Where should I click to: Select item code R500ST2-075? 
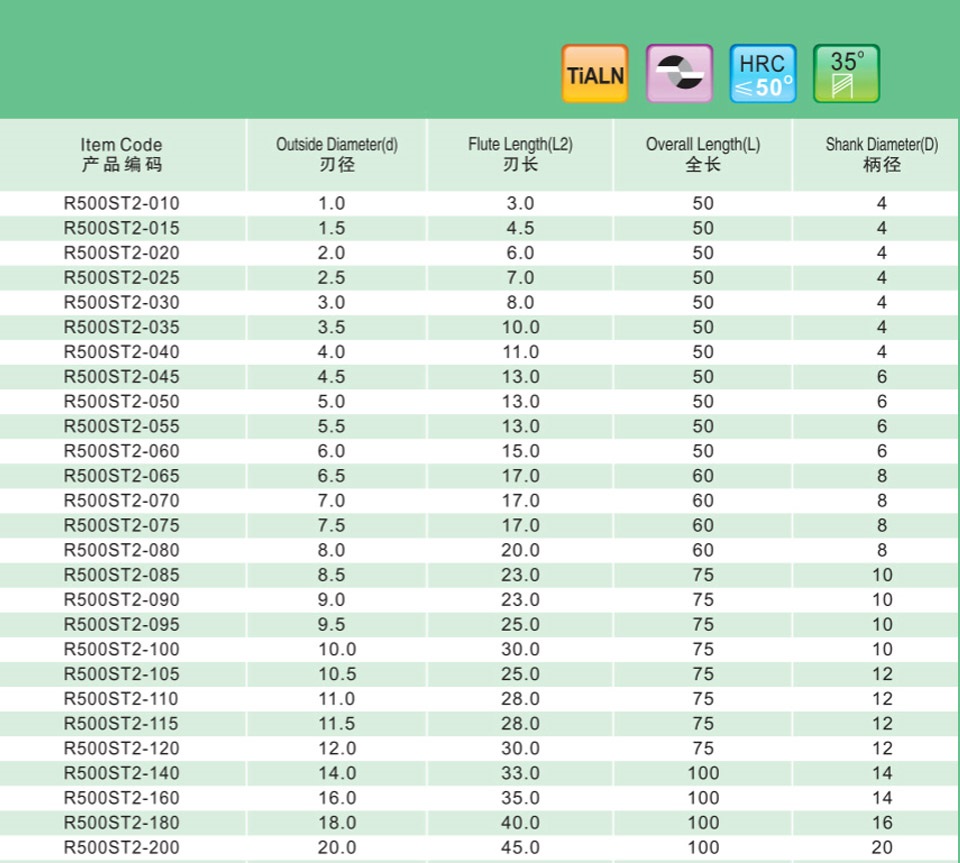122,526
